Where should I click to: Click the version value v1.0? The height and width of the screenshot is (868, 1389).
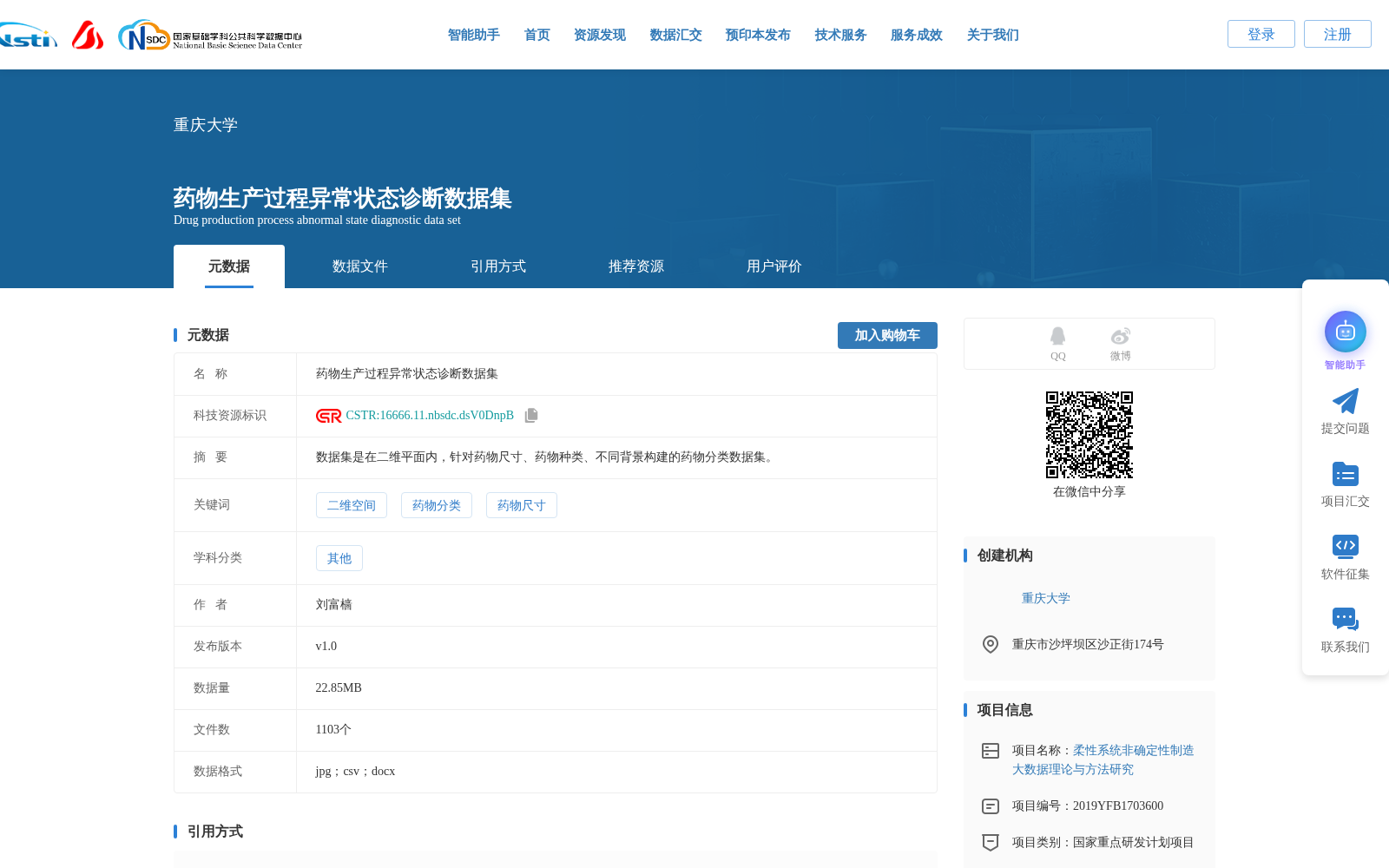326,647
